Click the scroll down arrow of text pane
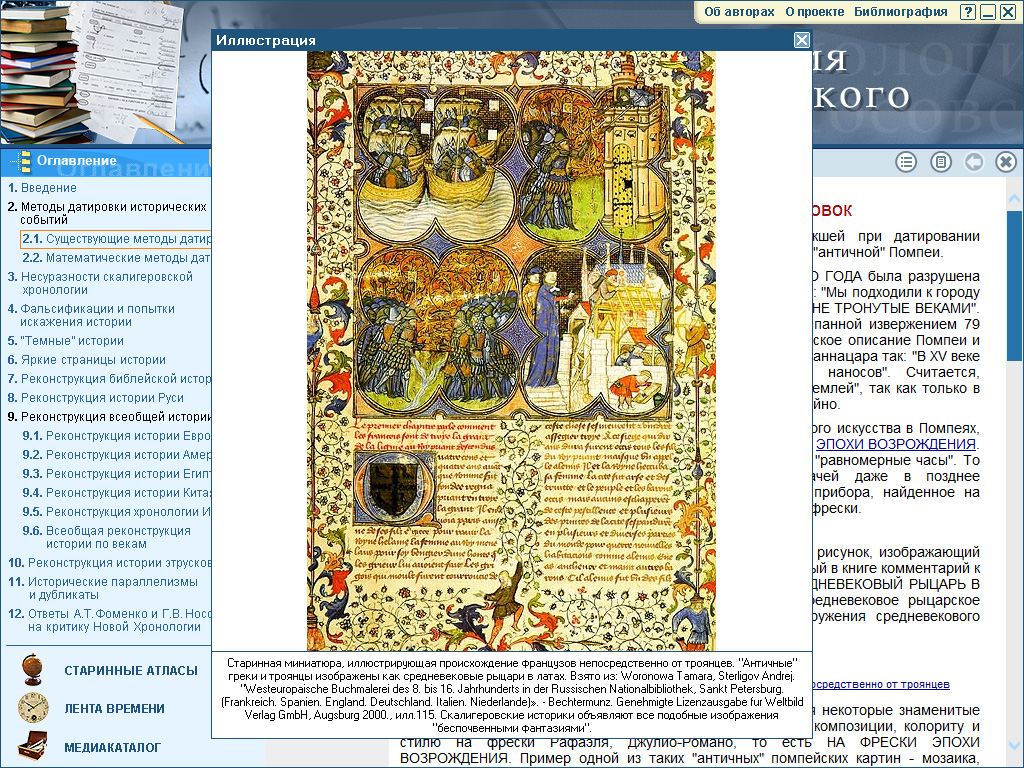 click(x=1014, y=744)
